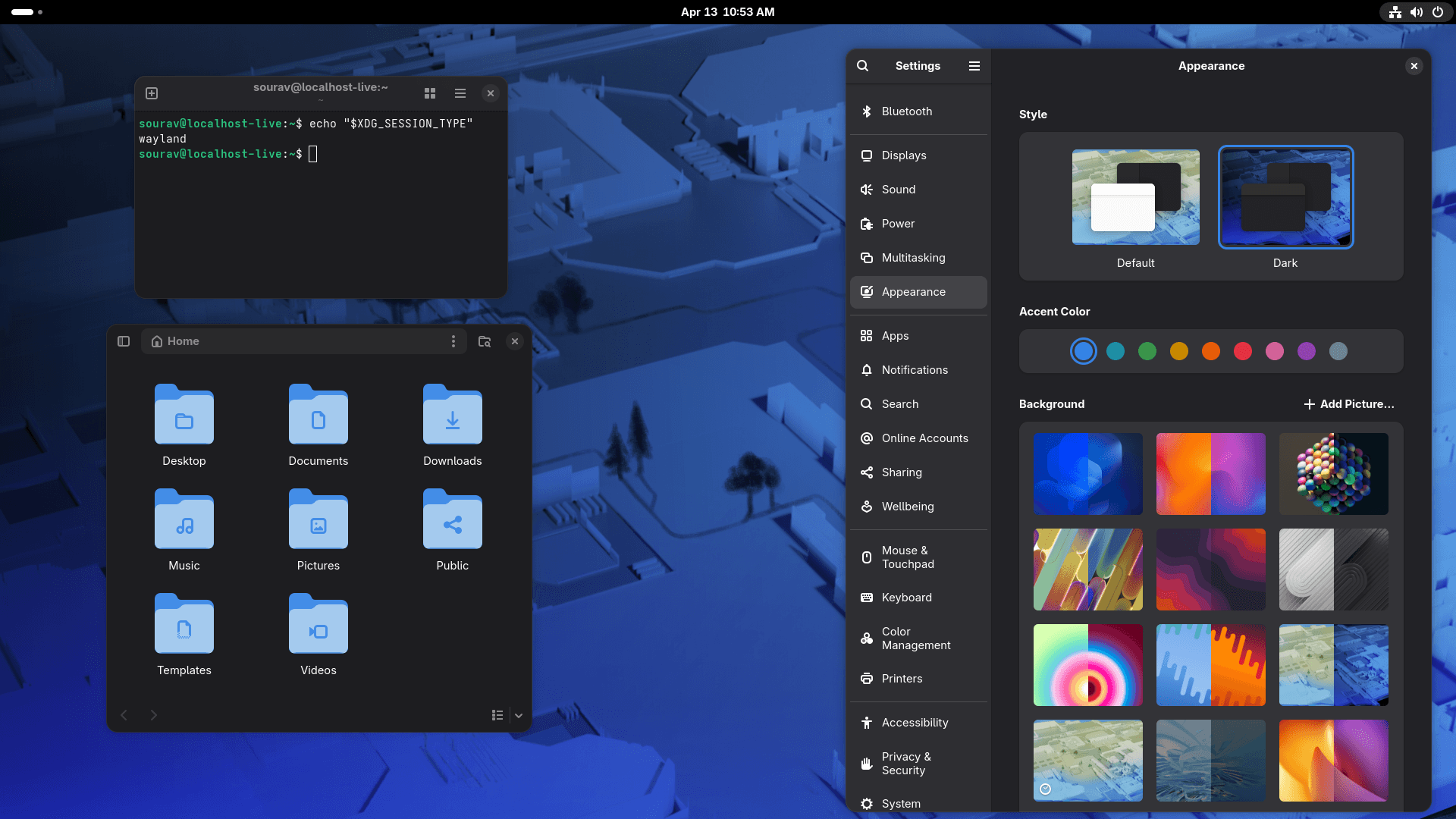1456x819 pixels.
Task: Open Online Accounts settings
Action: coord(924,438)
